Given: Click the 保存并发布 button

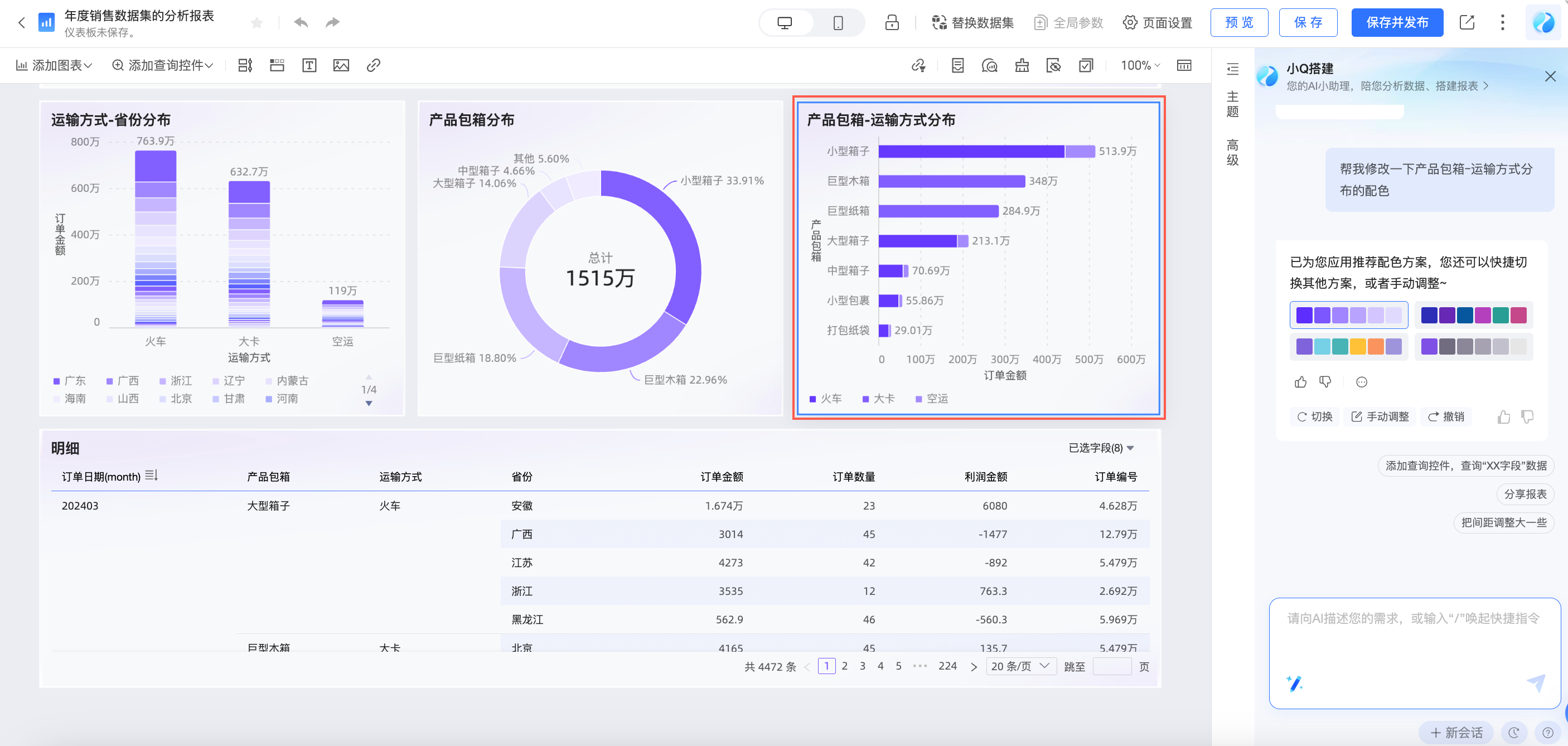Looking at the screenshot, I should click(1396, 22).
